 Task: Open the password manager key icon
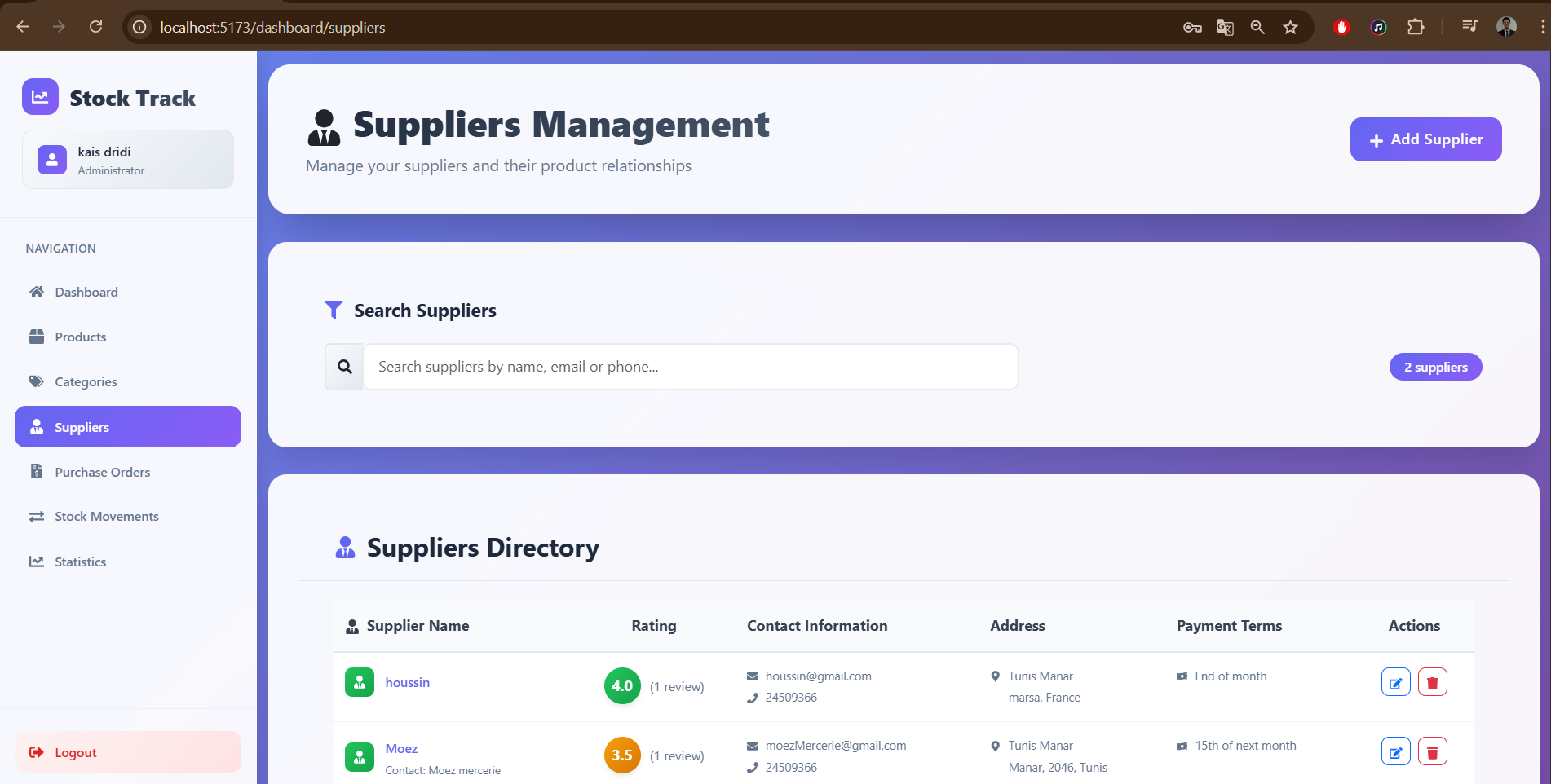click(1192, 27)
